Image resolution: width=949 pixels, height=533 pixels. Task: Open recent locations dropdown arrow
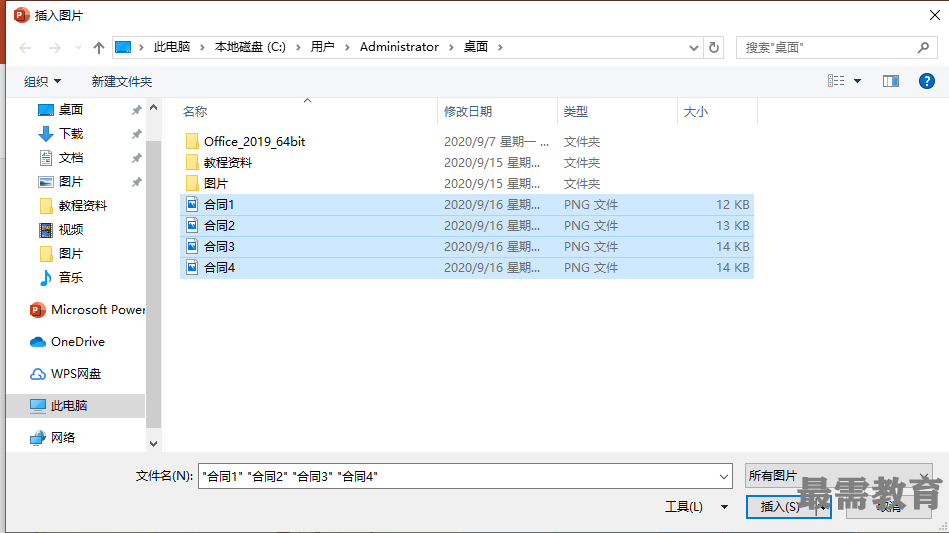(78, 48)
